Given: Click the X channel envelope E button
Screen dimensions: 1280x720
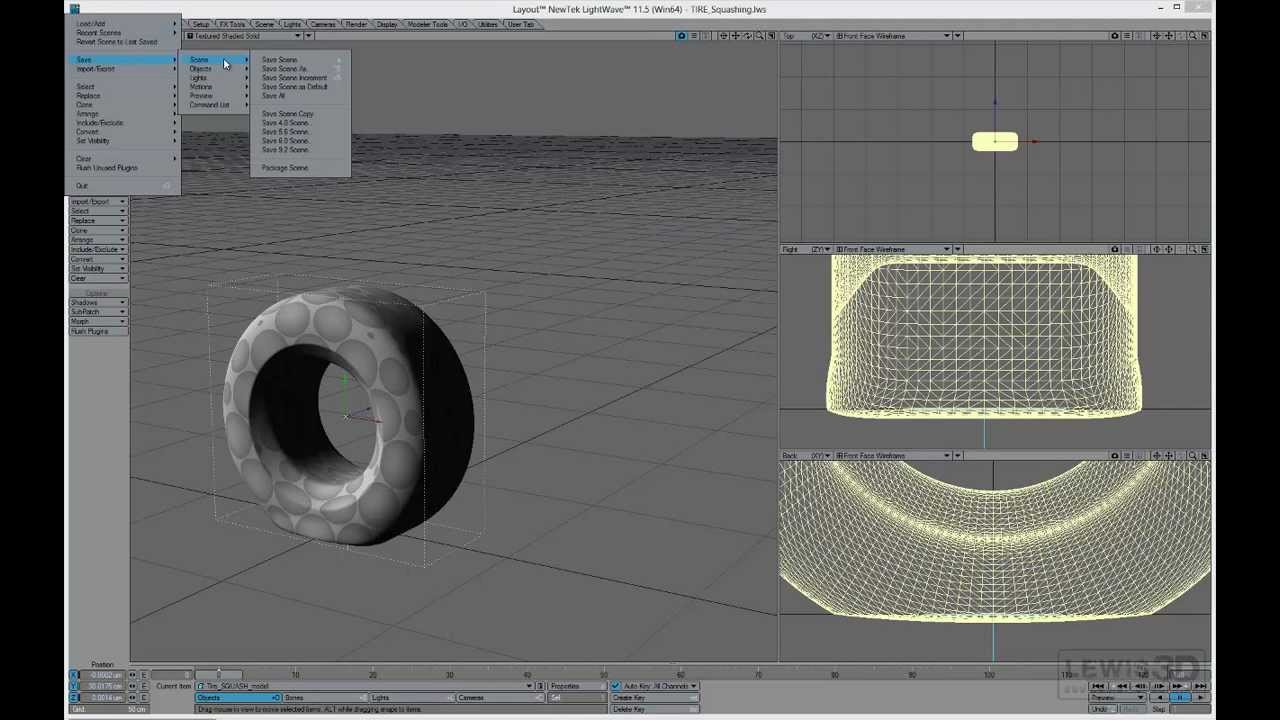Looking at the screenshot, I should click(143, 675).
